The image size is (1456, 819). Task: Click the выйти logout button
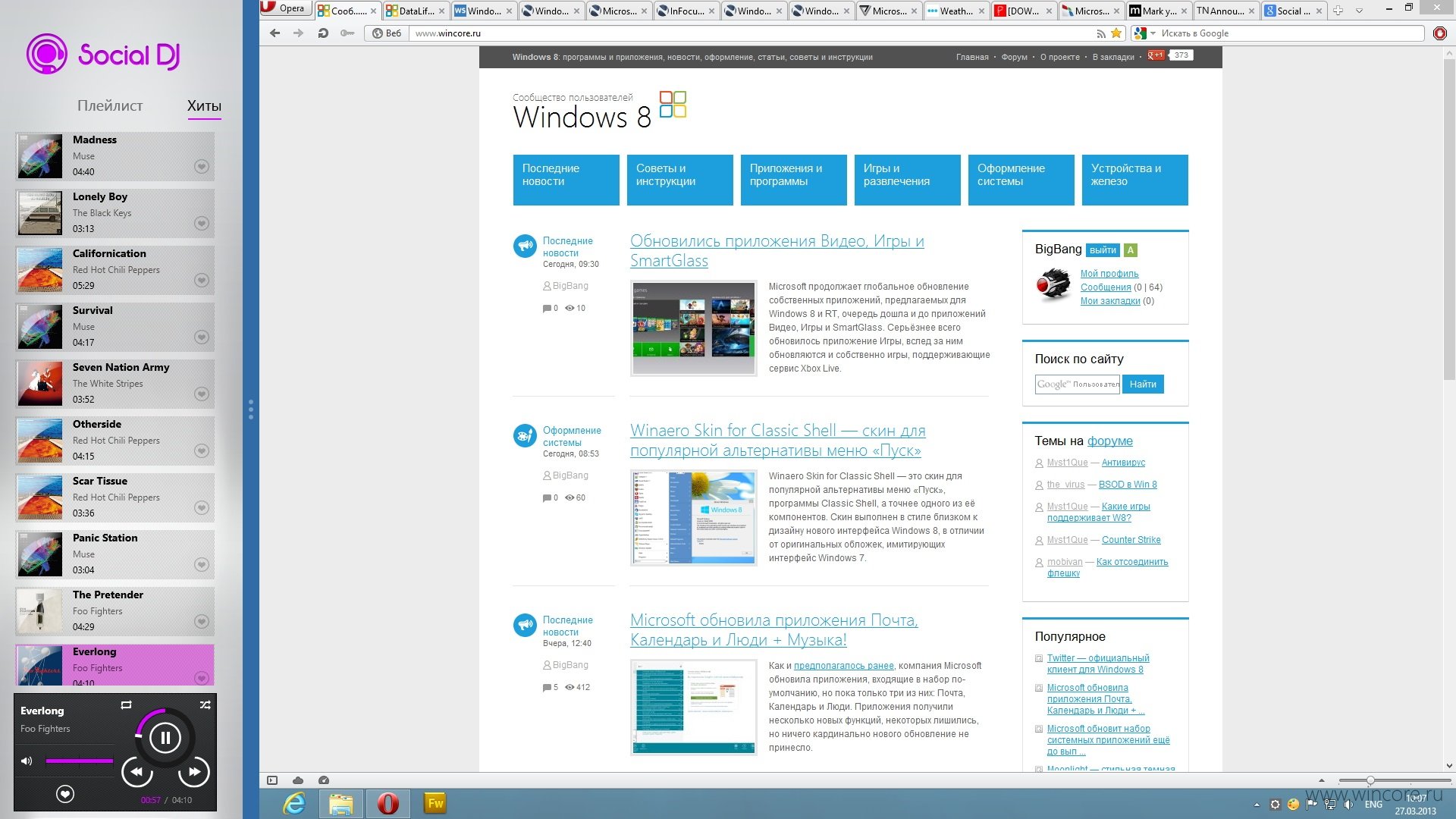(1103, 250)
